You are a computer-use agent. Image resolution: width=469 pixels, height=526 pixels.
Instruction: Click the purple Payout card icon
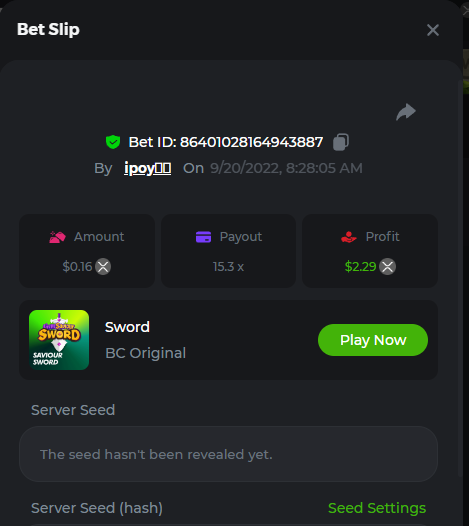(x=203, y=237)
